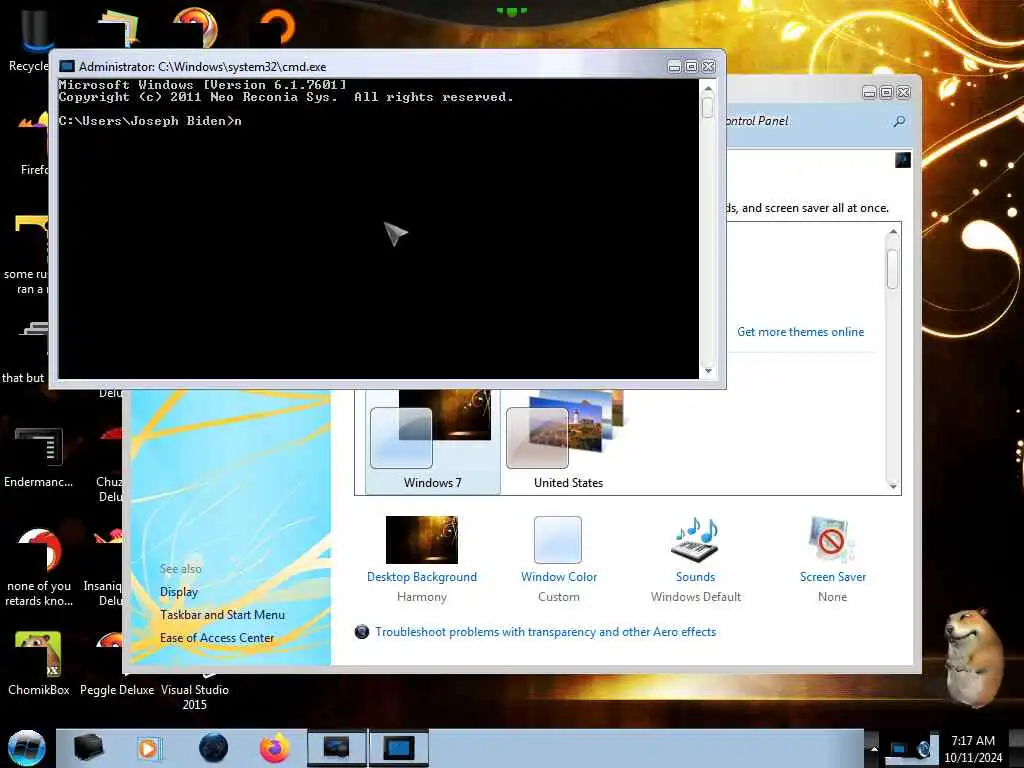Open the Windows Start orb

pyautogui.click(x=27, y=748)
